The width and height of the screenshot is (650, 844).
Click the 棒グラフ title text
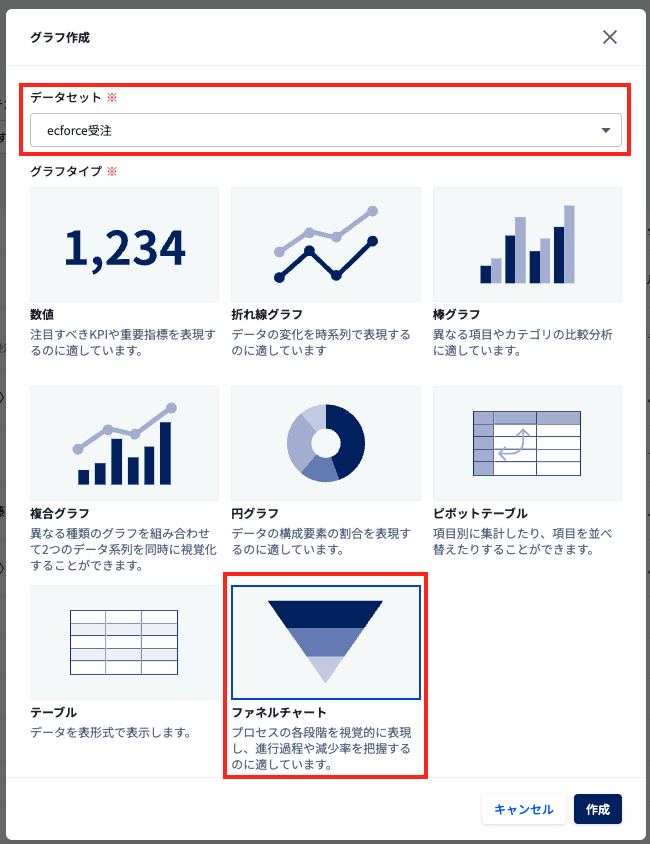pyautogui.click(x=456, y=314)
